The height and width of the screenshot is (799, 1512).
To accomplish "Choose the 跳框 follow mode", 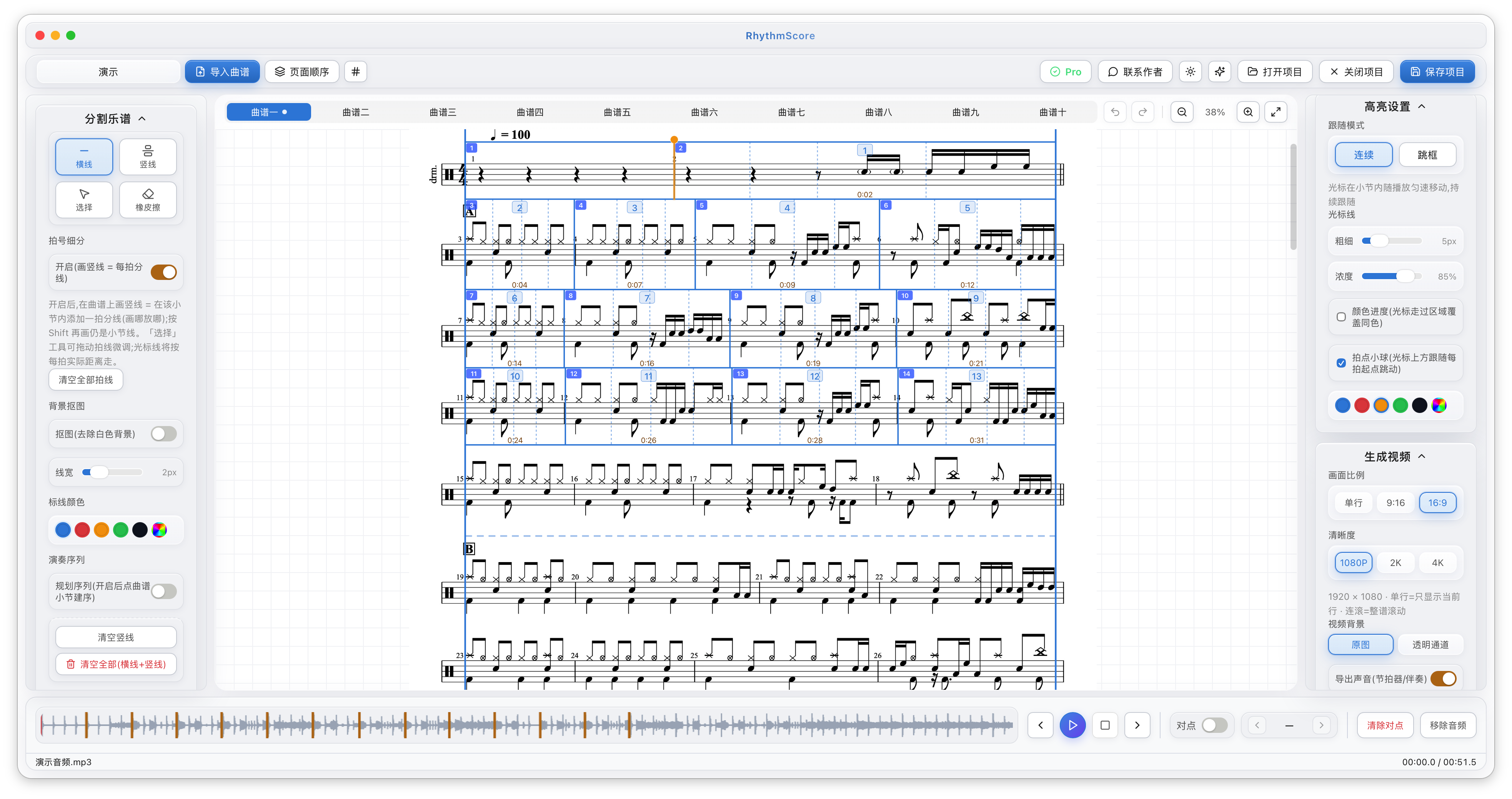I will [x=1427, y=155].
